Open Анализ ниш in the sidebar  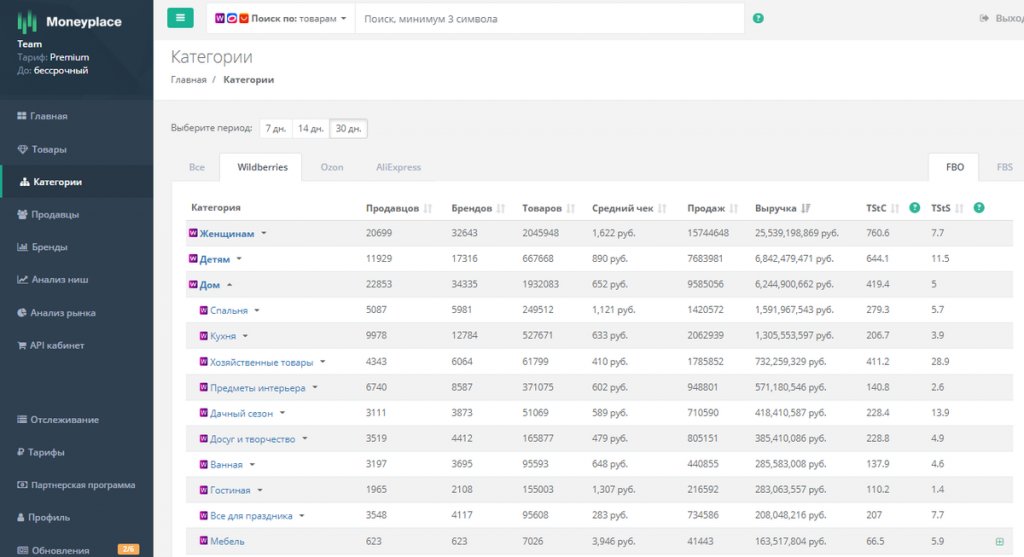[x=60, y=280]
